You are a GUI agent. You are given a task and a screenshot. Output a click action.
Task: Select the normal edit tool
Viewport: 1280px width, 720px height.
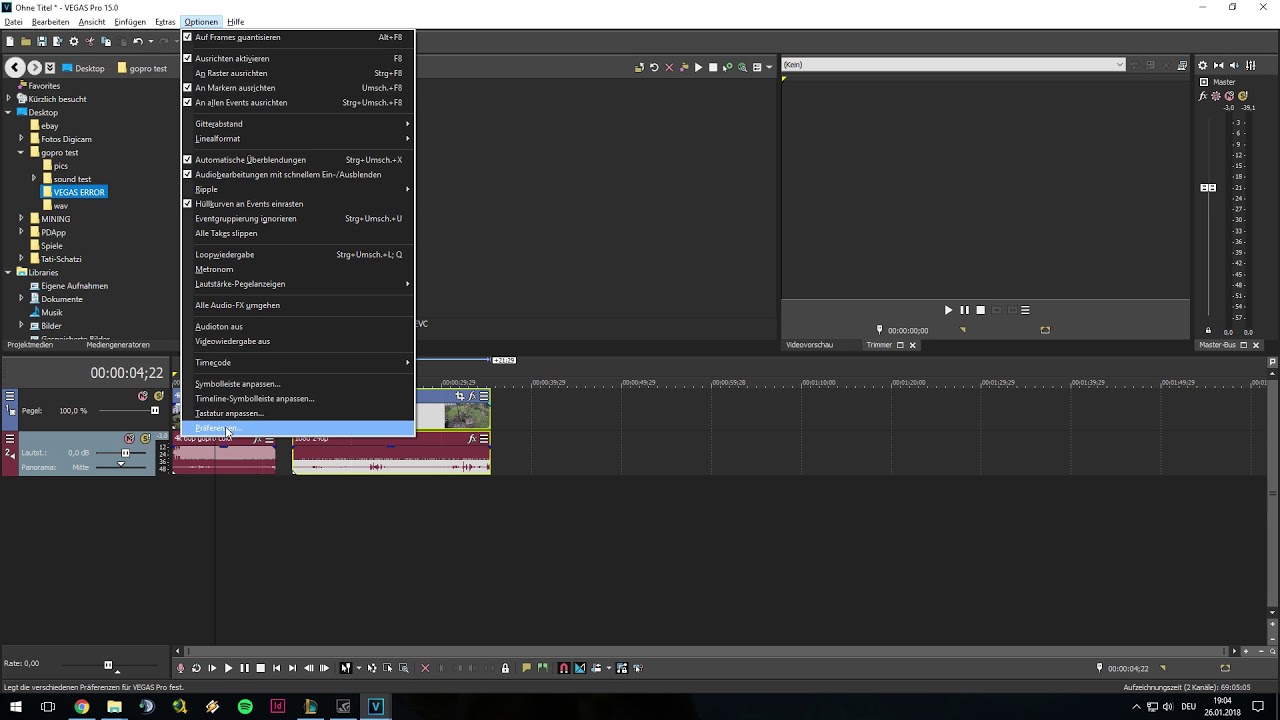click(345, 668)
